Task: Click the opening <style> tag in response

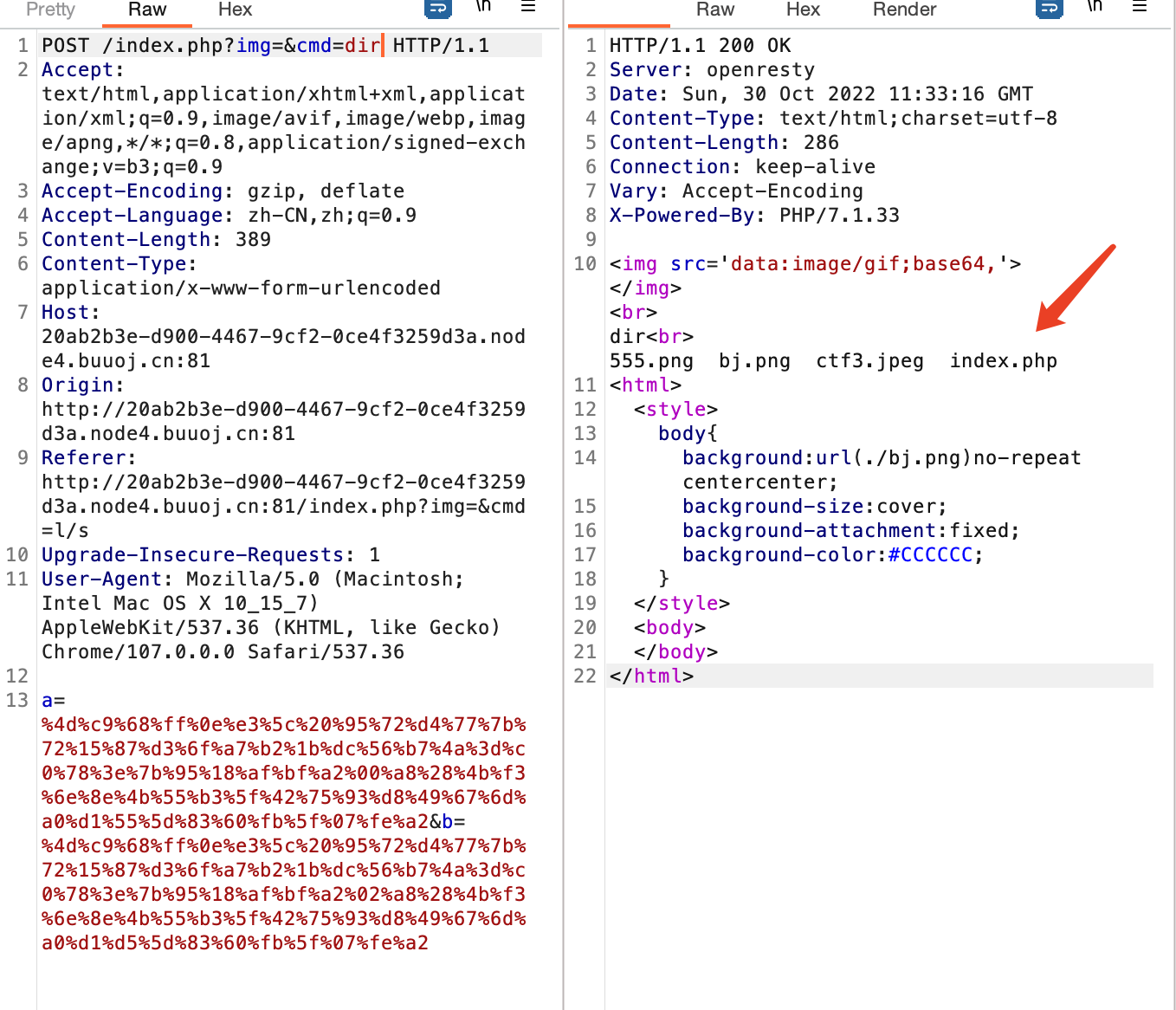Action: coord(675,409)
